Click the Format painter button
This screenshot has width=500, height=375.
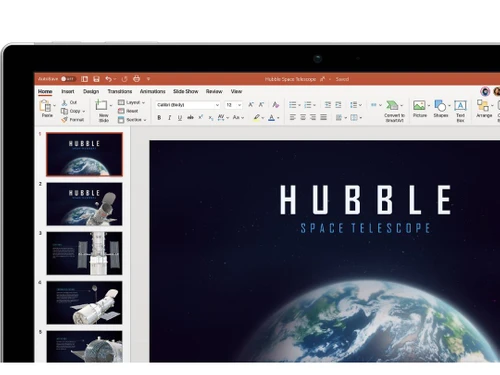click(73, 119)
